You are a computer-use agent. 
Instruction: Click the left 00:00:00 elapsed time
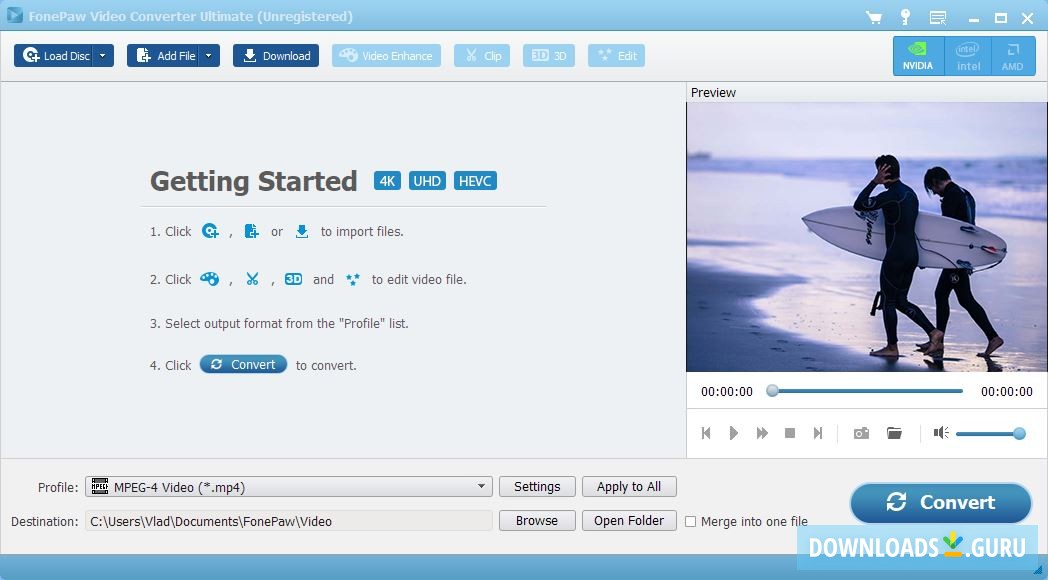[727, 392]
